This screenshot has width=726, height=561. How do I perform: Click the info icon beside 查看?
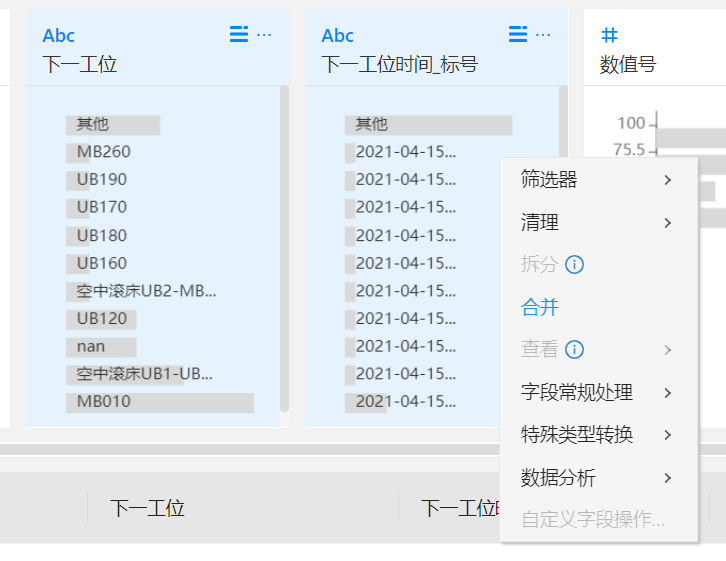pos(574,350)
